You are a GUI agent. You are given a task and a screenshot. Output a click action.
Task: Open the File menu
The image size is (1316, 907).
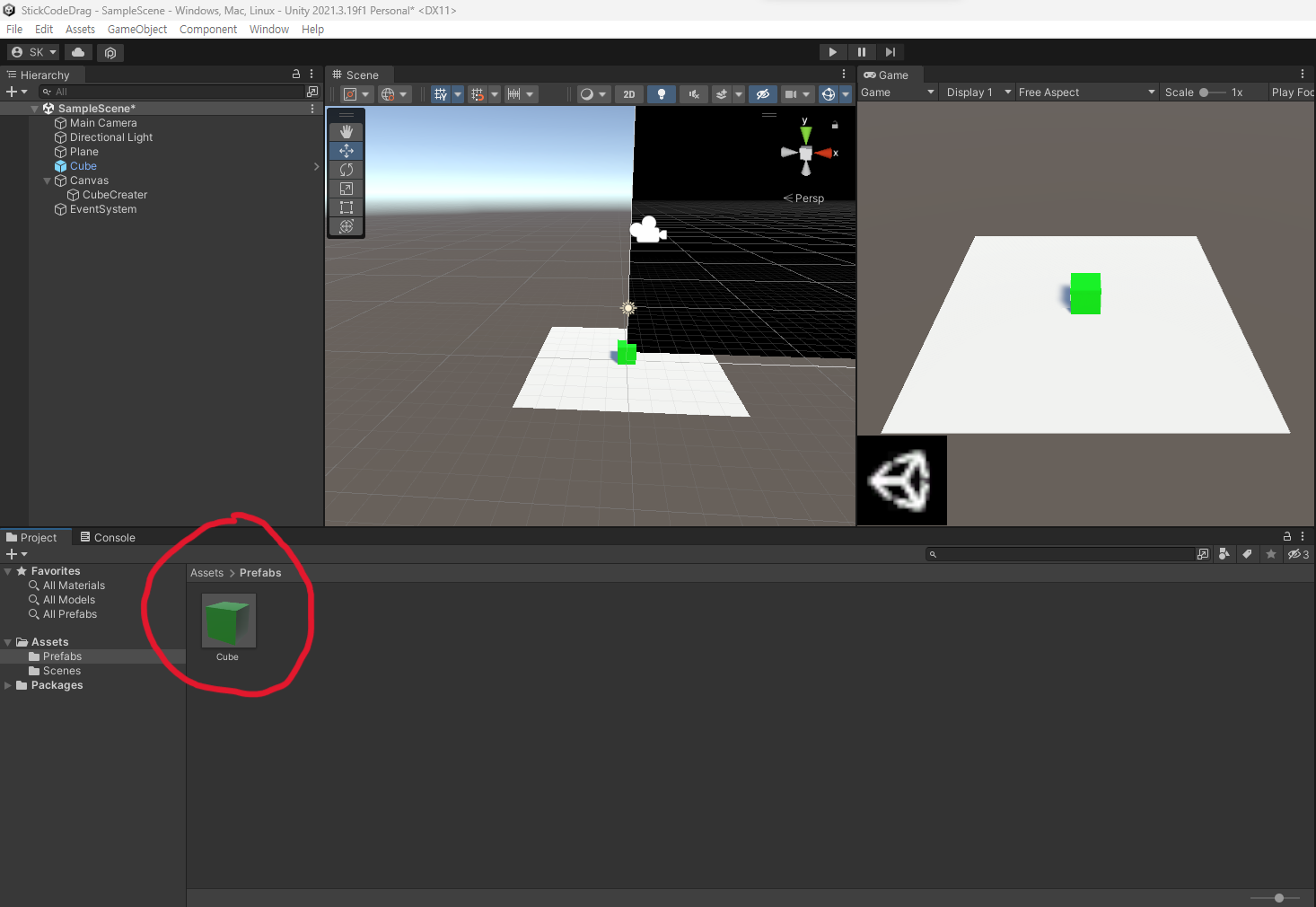pos(14,29)
